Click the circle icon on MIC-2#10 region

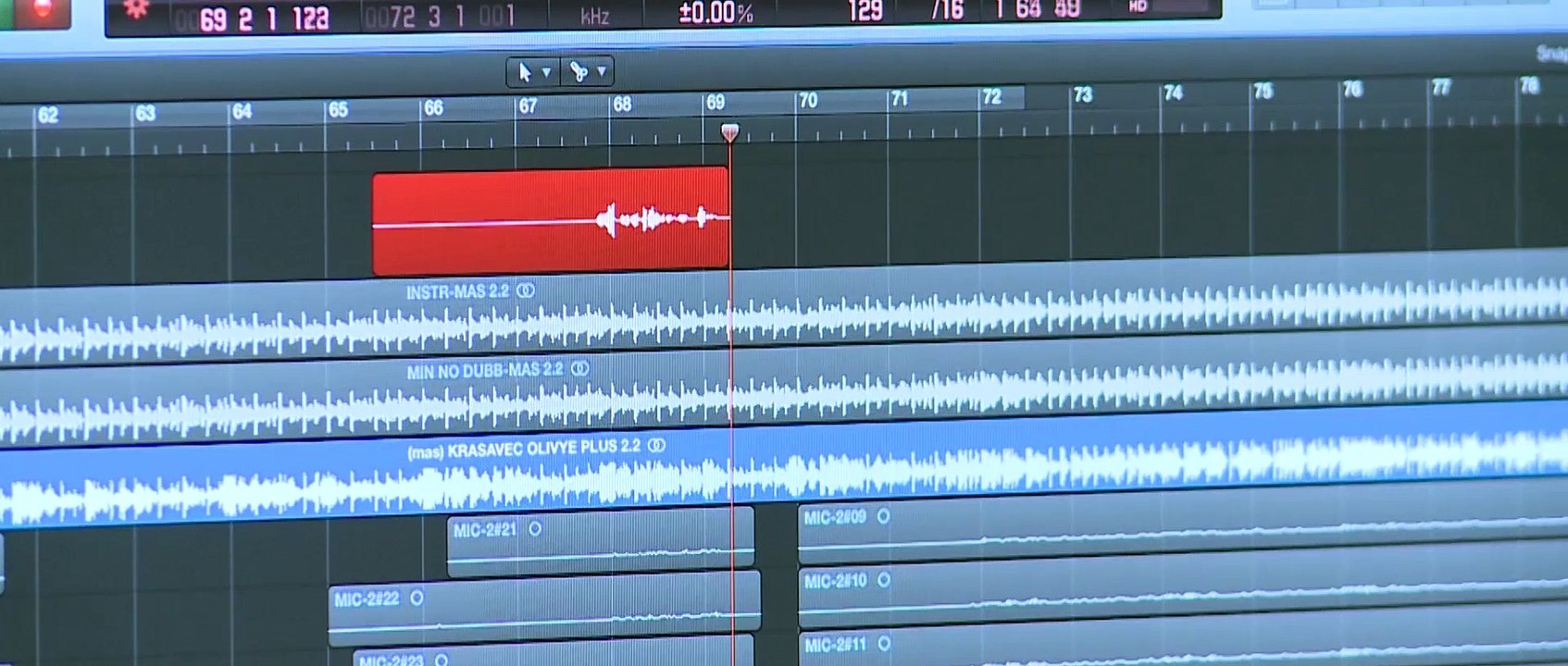pyautogui.click(x=884, y=580)
